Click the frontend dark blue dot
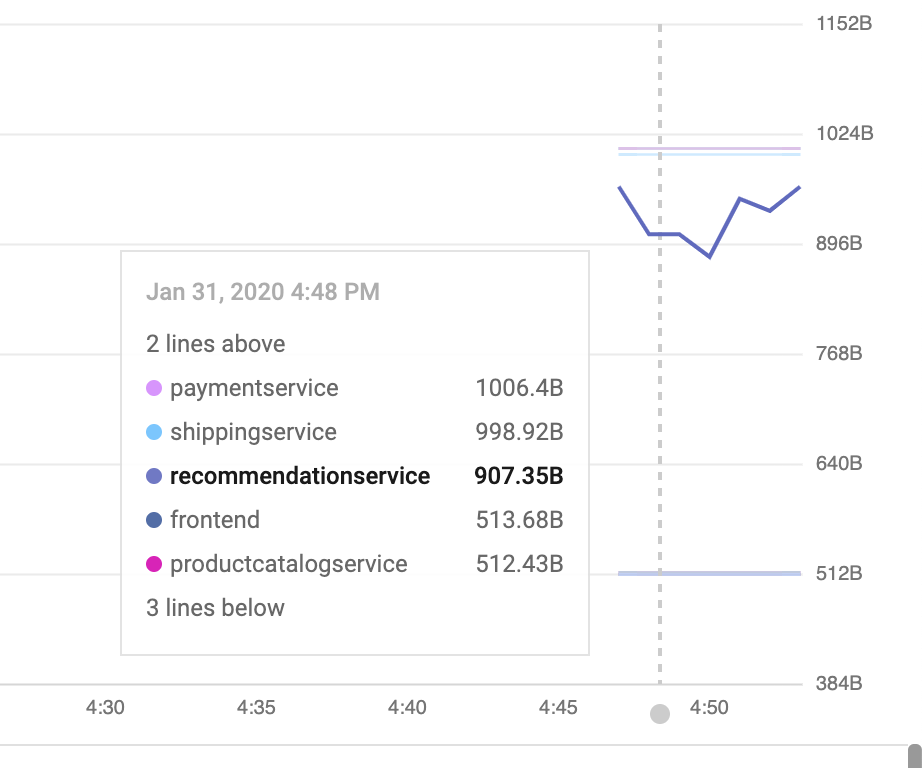The image size is (922, 768). tap(154, 520)
